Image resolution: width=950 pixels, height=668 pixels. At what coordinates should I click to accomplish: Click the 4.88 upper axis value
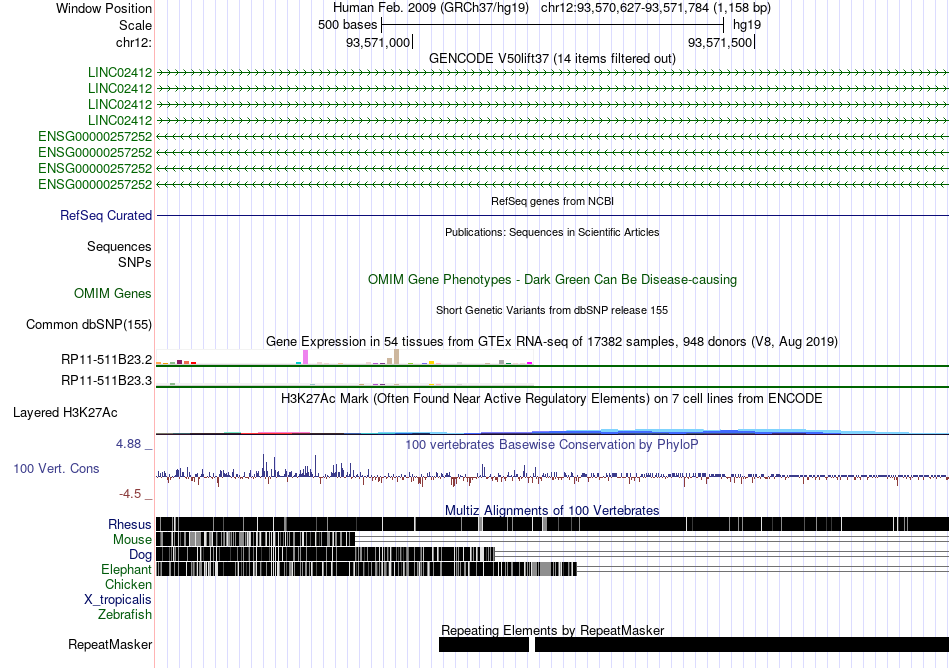click(129, 444)
